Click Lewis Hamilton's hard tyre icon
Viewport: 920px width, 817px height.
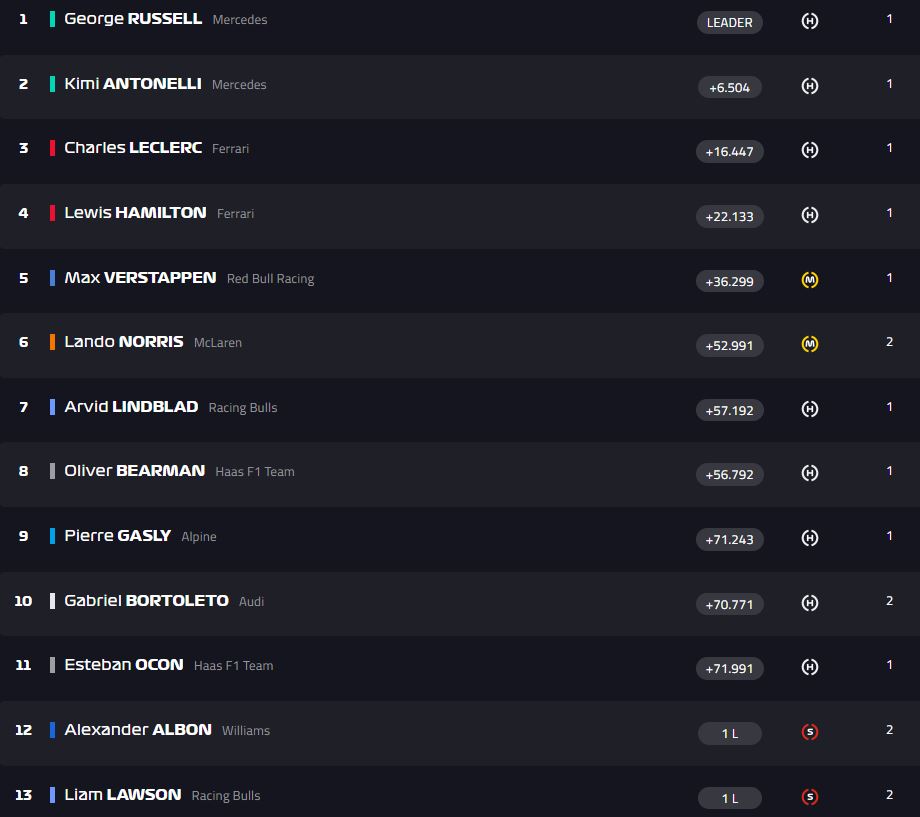(810, 215)
